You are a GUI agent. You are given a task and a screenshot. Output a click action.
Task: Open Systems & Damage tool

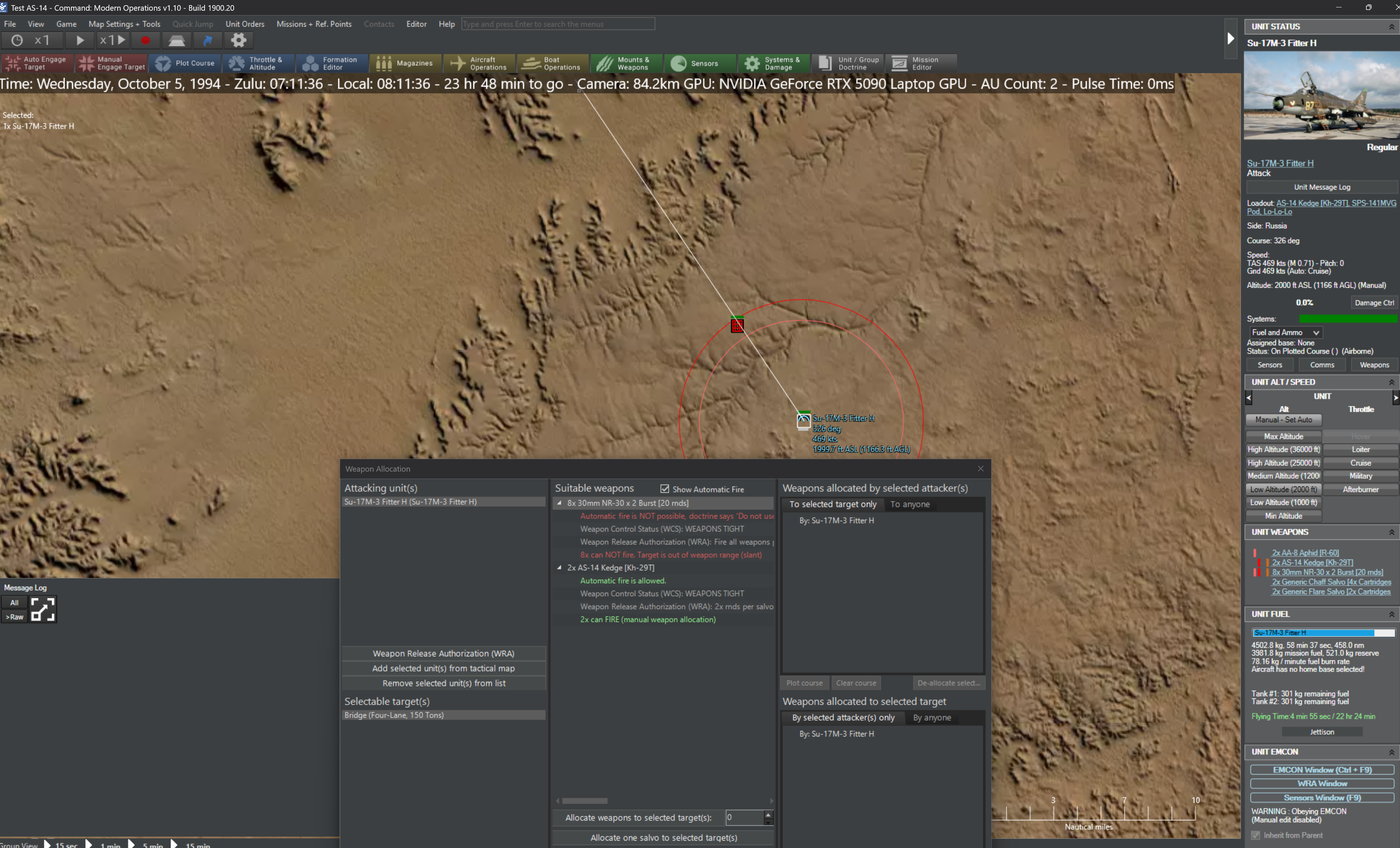click(x=774, y=63)
